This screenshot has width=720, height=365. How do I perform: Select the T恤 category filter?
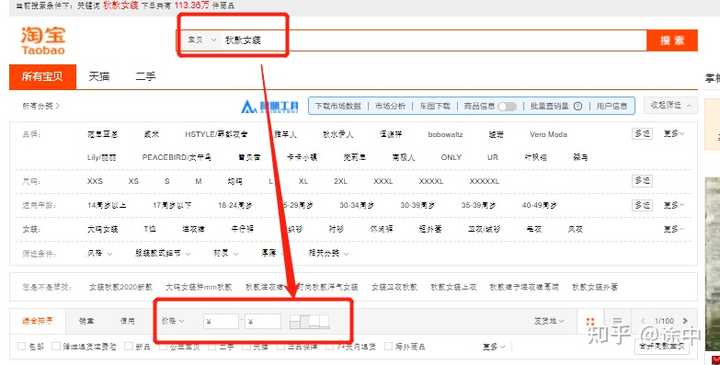(x=150, y=229)
